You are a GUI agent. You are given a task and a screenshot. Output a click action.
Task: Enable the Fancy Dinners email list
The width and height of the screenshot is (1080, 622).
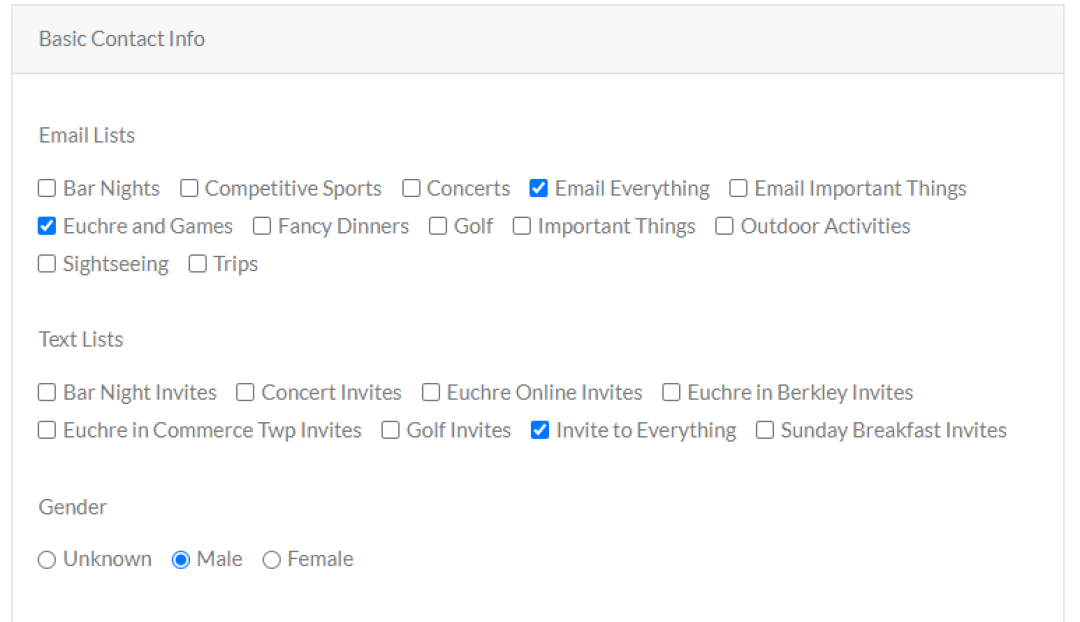click(x=261, y=226)
